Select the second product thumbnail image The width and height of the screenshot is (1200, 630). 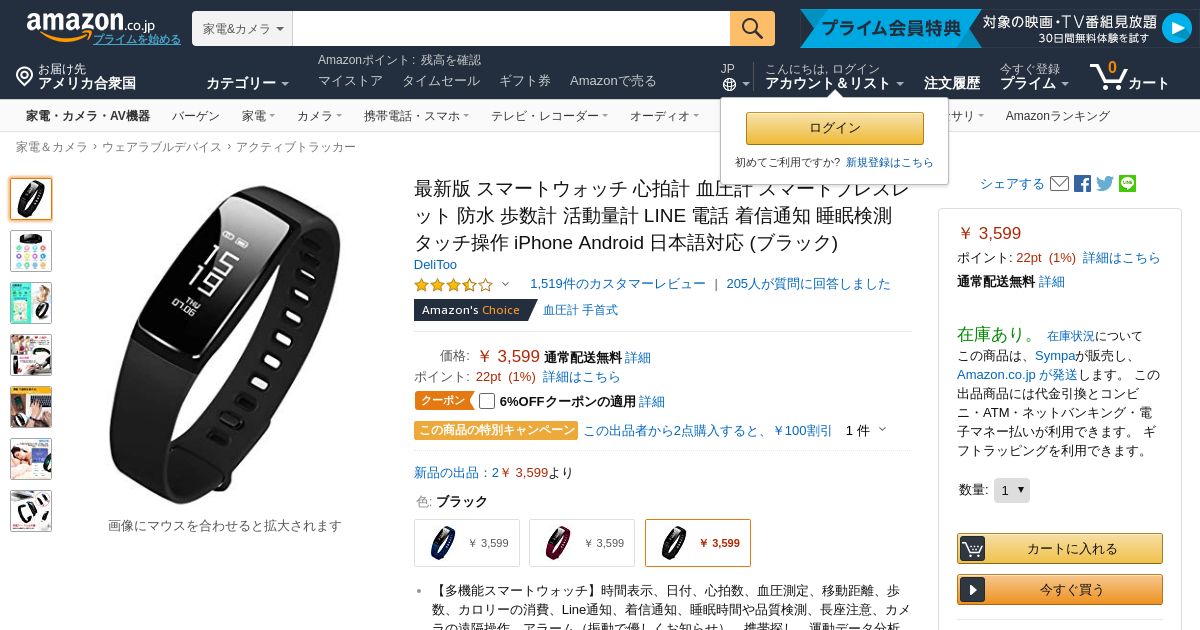31,251
